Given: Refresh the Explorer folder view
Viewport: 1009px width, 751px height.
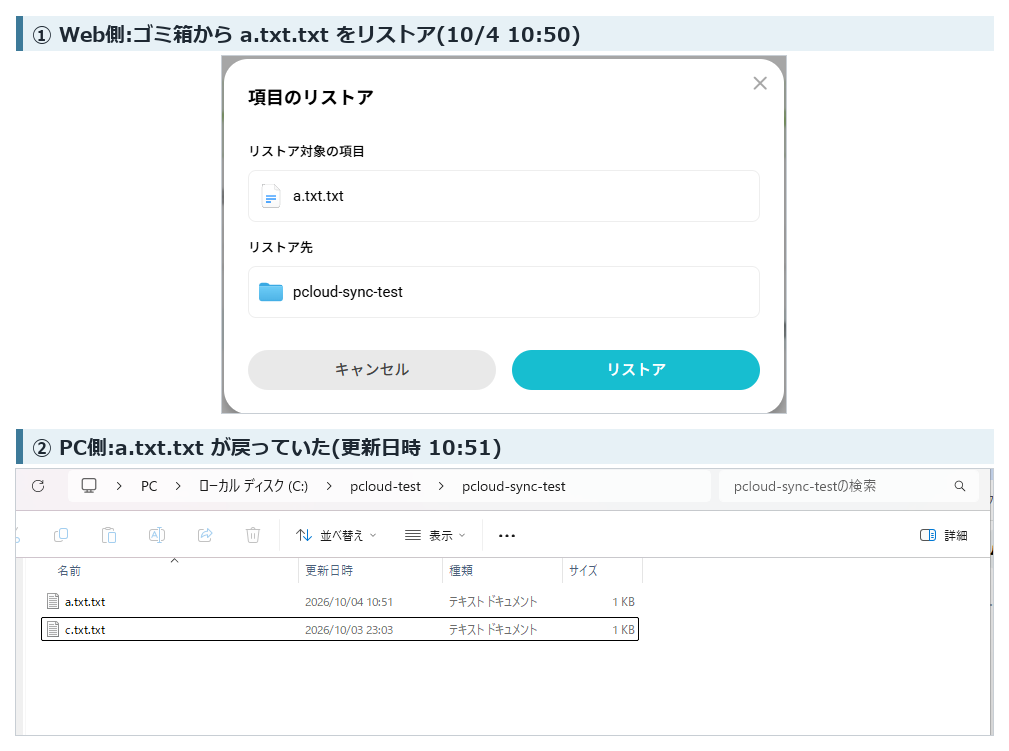Looking at the screenshot, I should click(x=38, y=486).
